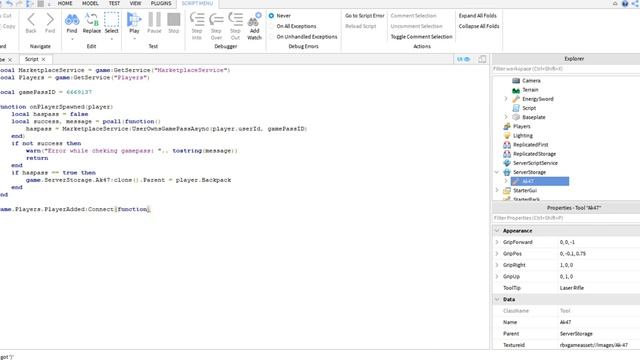Open the HOME ribbon tab
The height and width of the screenshot is (360, 640).
click(x=65, y=3)
